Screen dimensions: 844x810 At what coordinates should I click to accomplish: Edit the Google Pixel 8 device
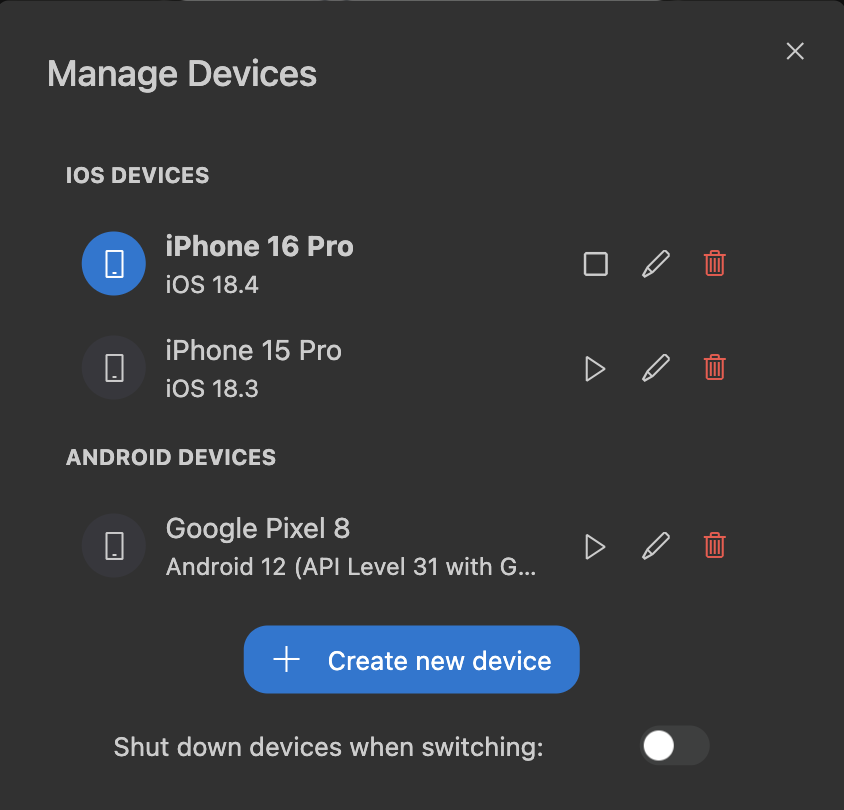pyautogui.click(x=655, y=546)
